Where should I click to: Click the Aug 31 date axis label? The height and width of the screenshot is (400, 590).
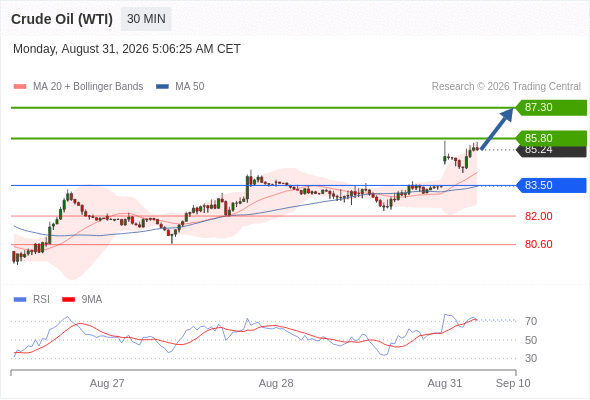point(444,383)
